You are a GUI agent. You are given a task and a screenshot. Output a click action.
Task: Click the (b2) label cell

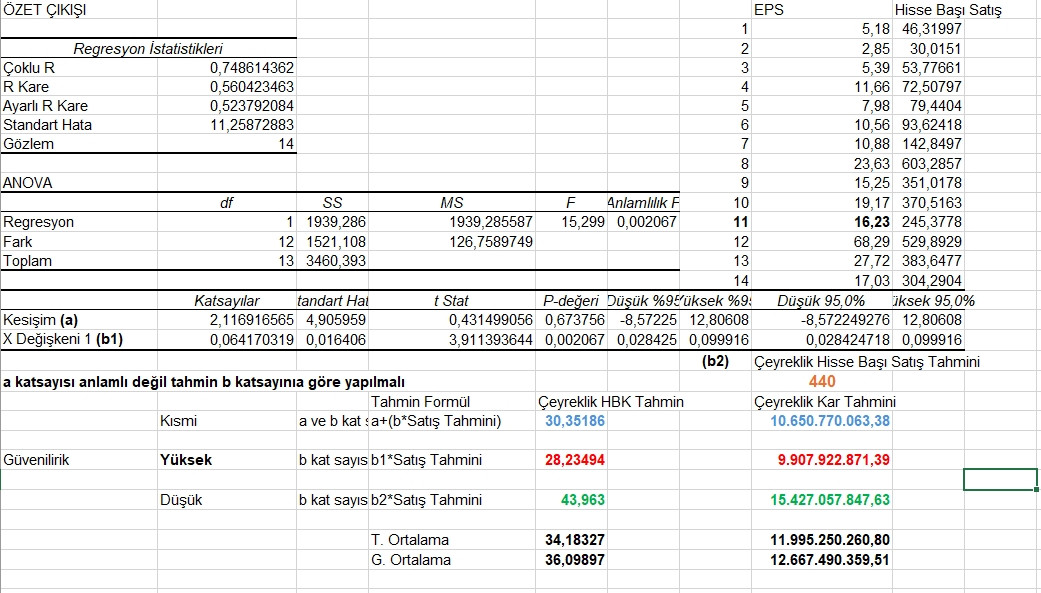click(715, 362)
